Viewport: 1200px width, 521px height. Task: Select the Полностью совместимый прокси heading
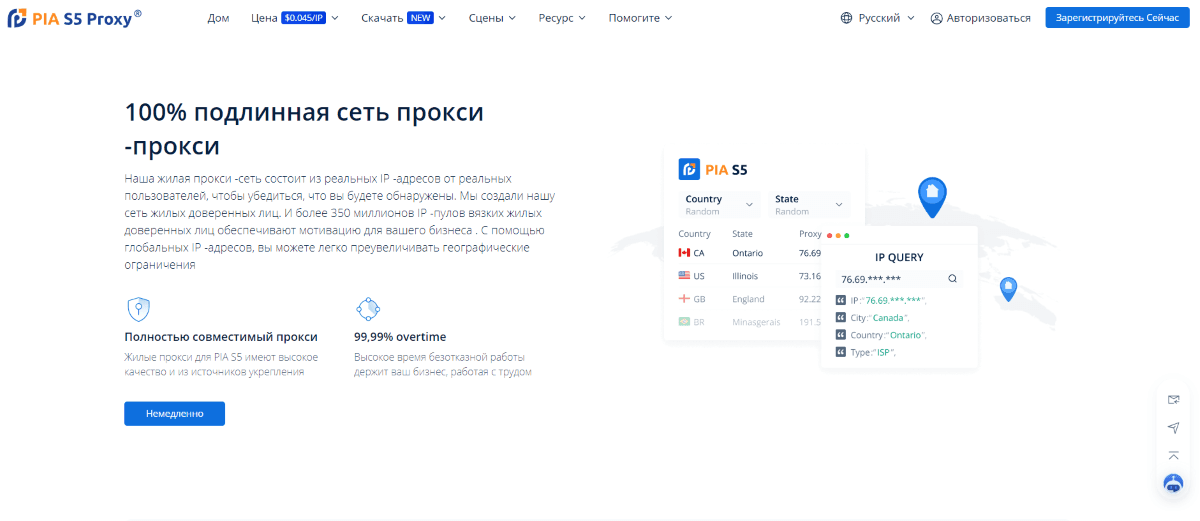click(221, 337)
